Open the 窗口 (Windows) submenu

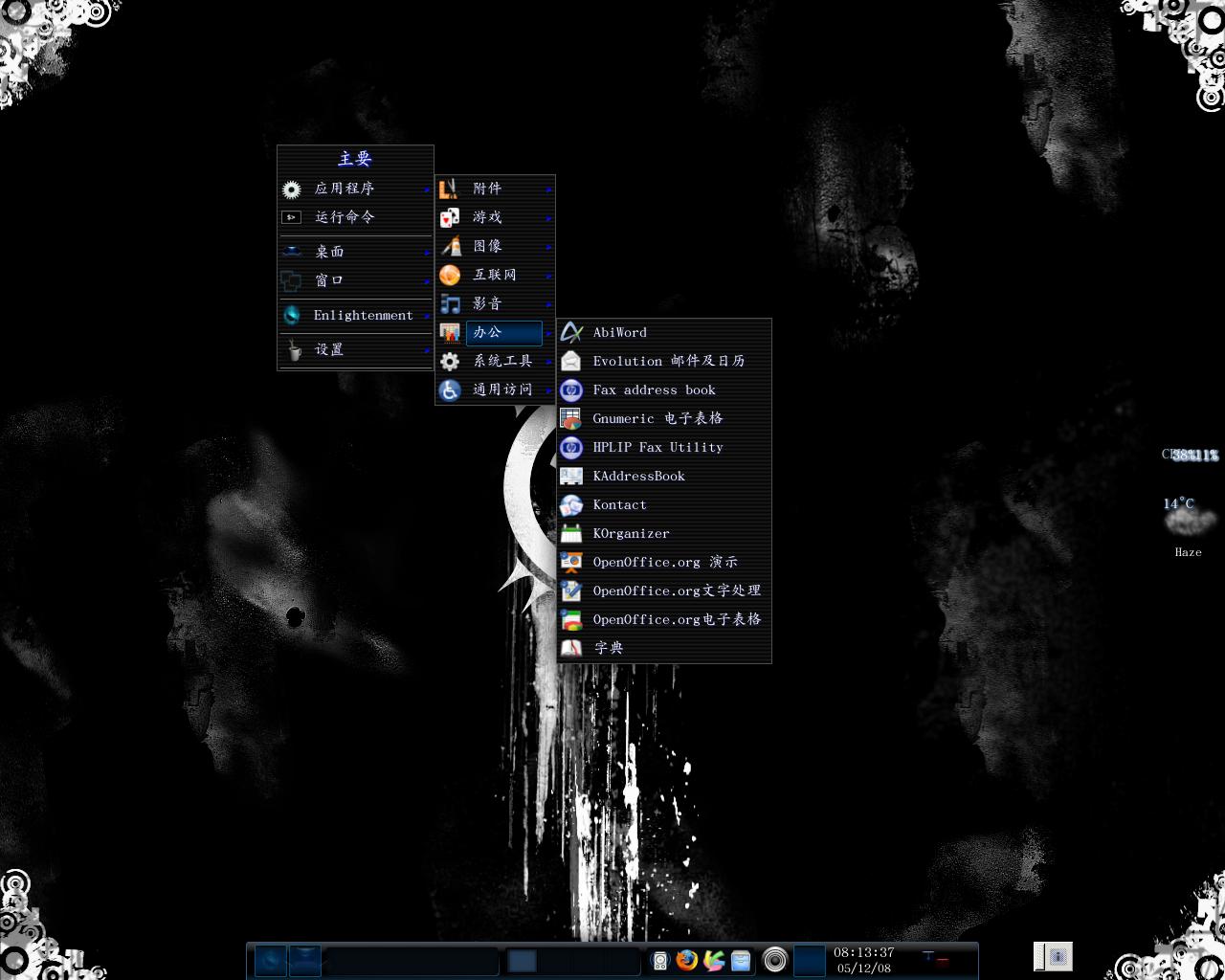(355, 280)
